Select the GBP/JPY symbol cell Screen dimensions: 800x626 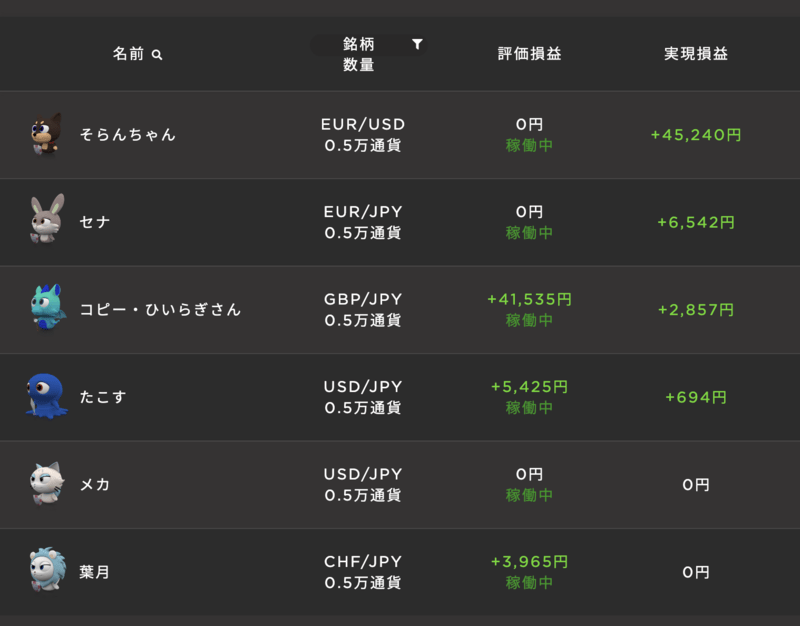pyautogui.click(x=363, y=299)
